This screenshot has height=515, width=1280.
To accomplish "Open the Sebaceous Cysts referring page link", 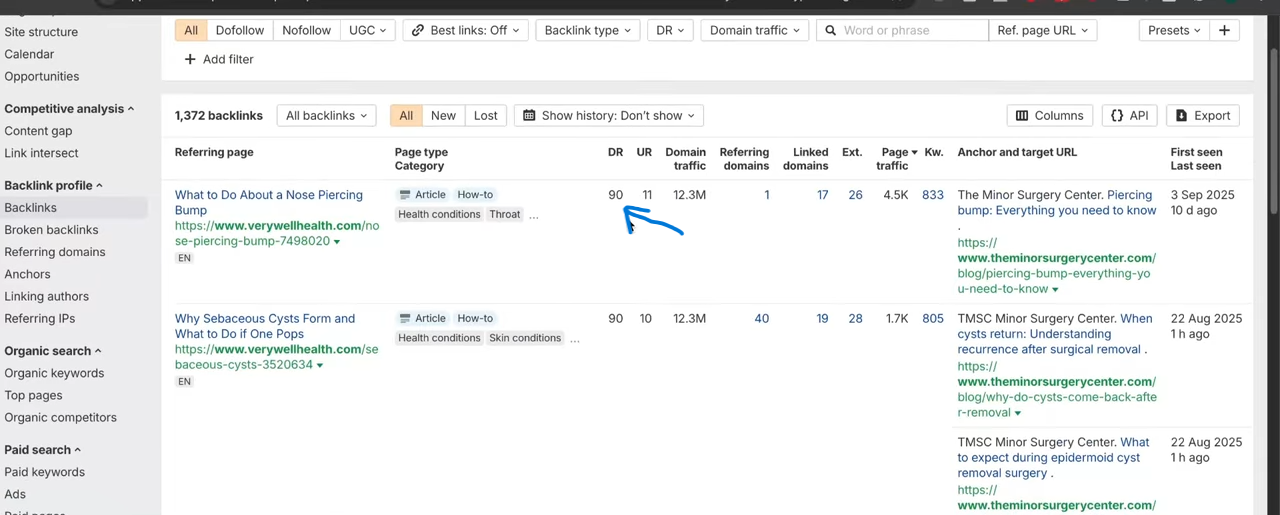I will [264, 326].
